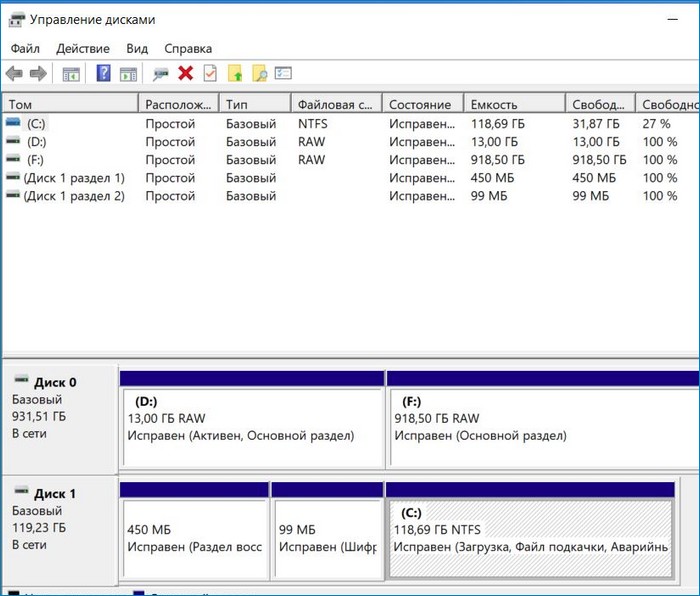This screenshot has height=596, width=700.
Task: Select the (D:) 13,00 ГБ RAW partition block
Action: tap(252, 425)
